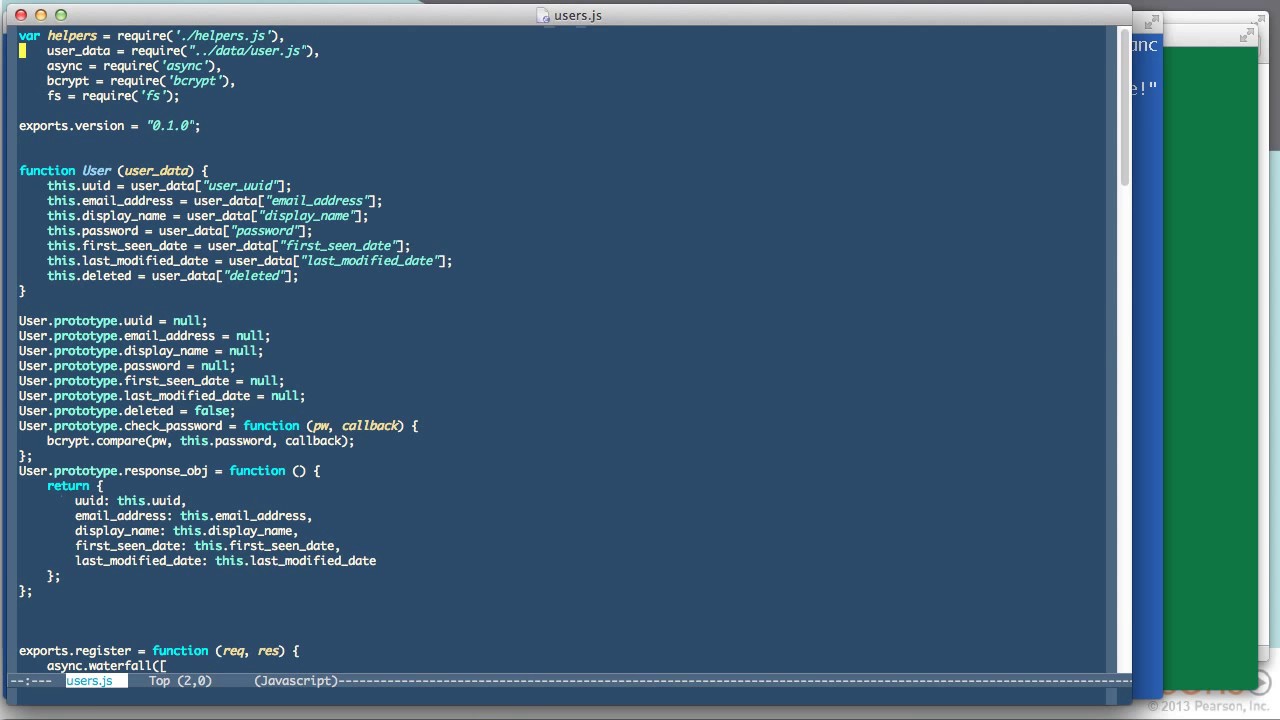Click the require('./helpers.js') text
Screen dimensions: 1280x720
point(197,36)
